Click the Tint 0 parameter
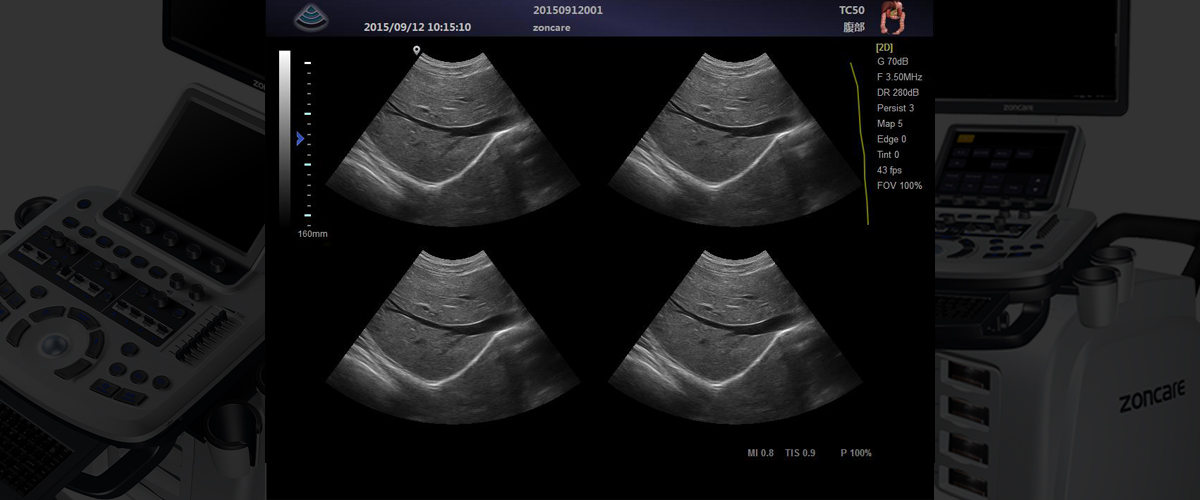The width and height of the screenshot is (1200, 500). click(x=888, y=155)
